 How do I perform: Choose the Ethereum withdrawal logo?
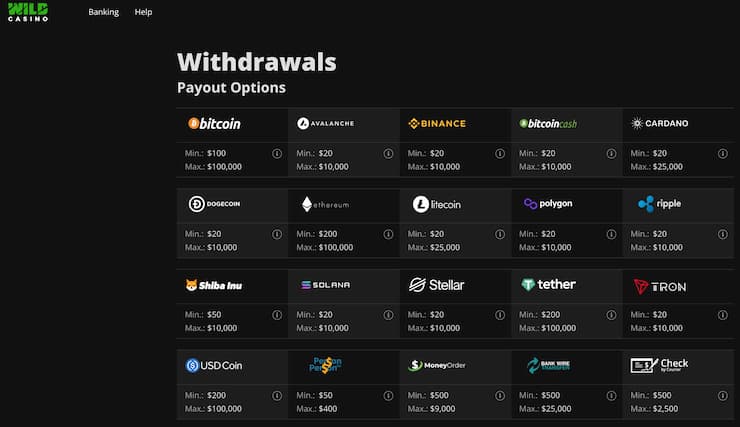[x=326, y=204]
